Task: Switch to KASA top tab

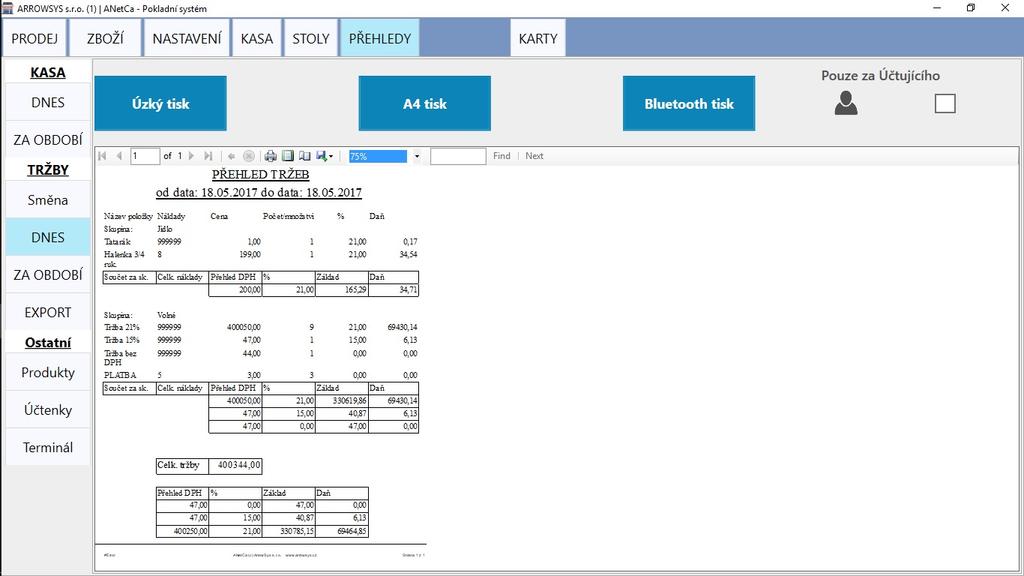Action: (x=257, y=39)
